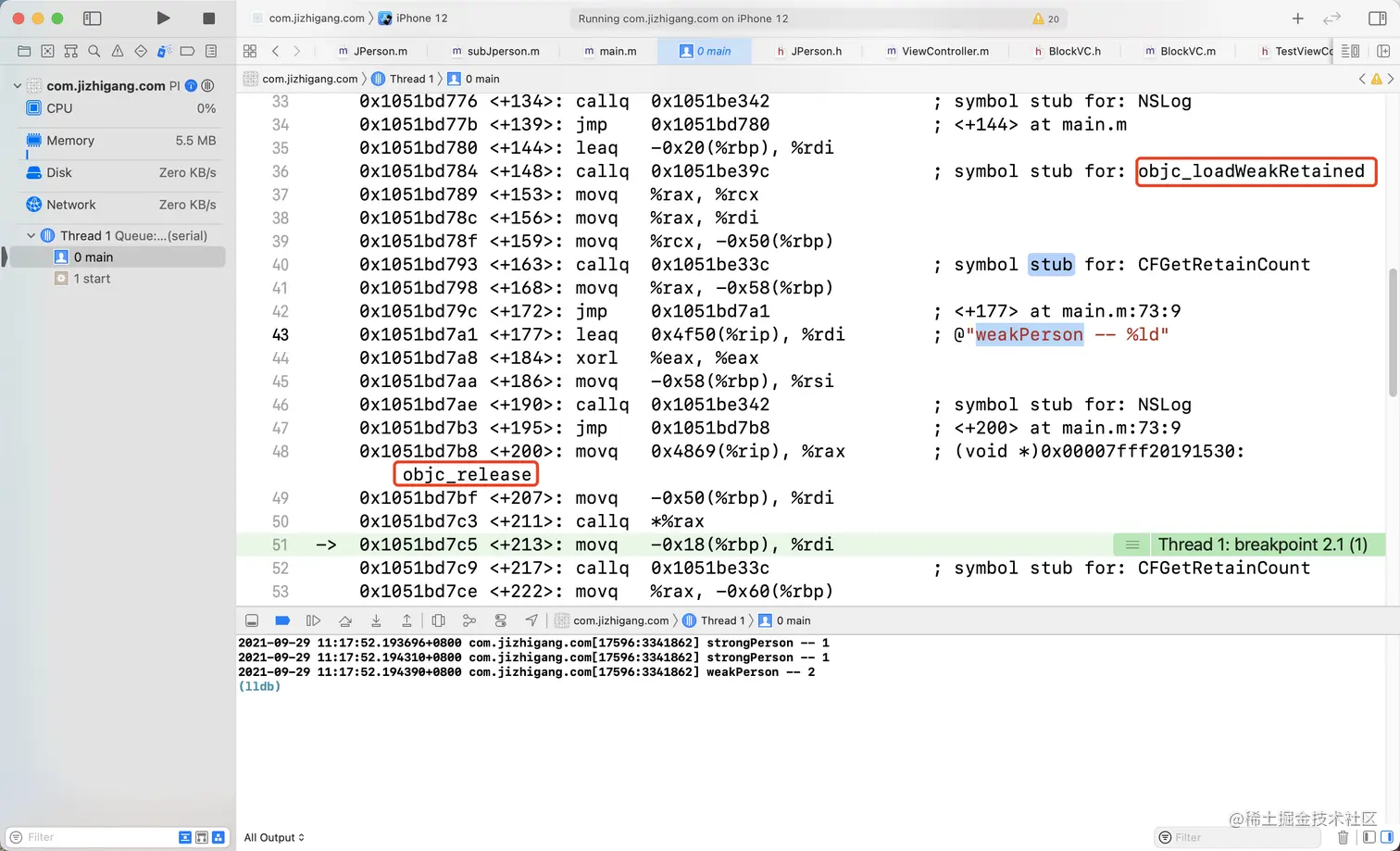Viewport: 1400px width, 851px height.
Task: Open the Find navigator magnifier icon
Action: 94,51
